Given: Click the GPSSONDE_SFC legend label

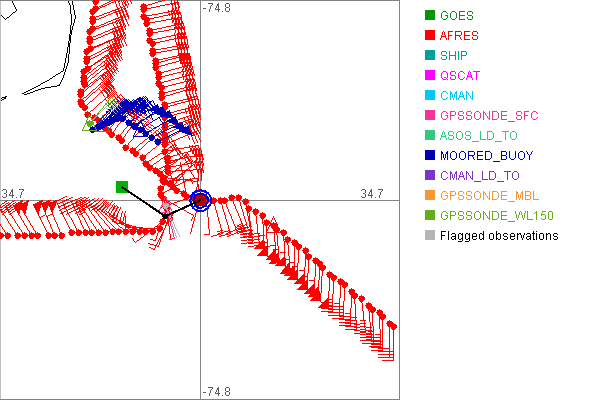Looking at the screenshot, I should (x=489, y=116).
